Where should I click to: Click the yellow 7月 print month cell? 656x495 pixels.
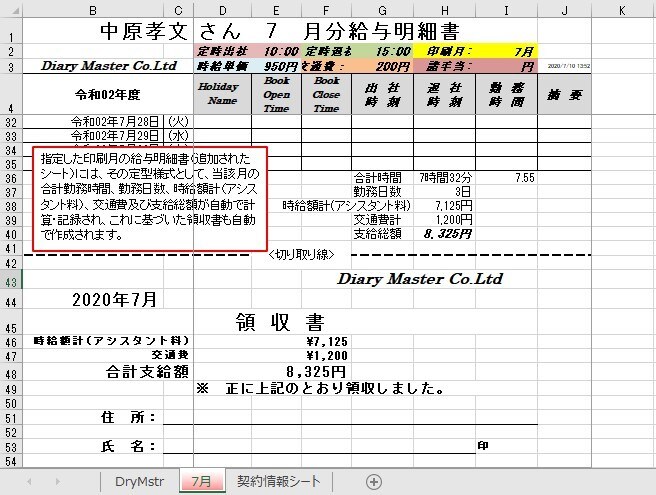click(x=506, y=51)
